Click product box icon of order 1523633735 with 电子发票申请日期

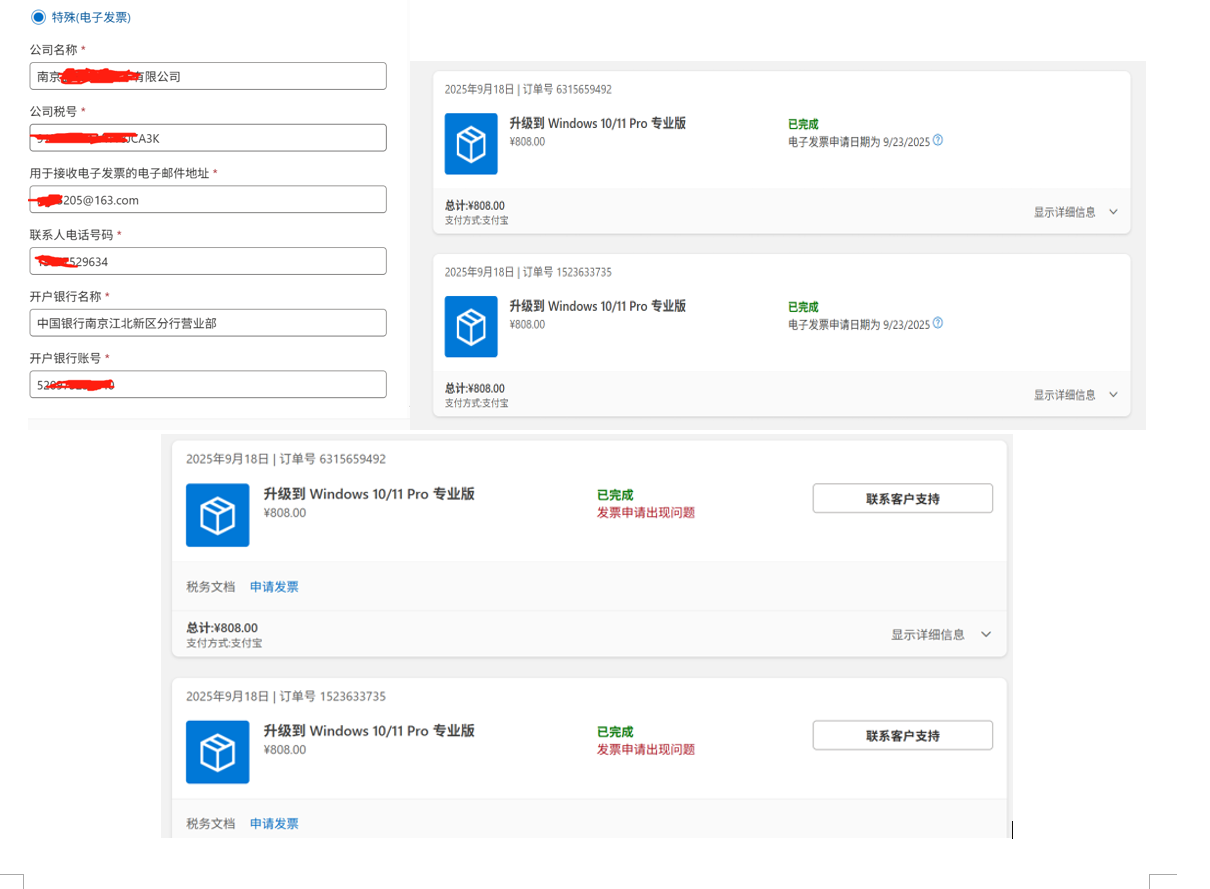(x=471, y=327)
